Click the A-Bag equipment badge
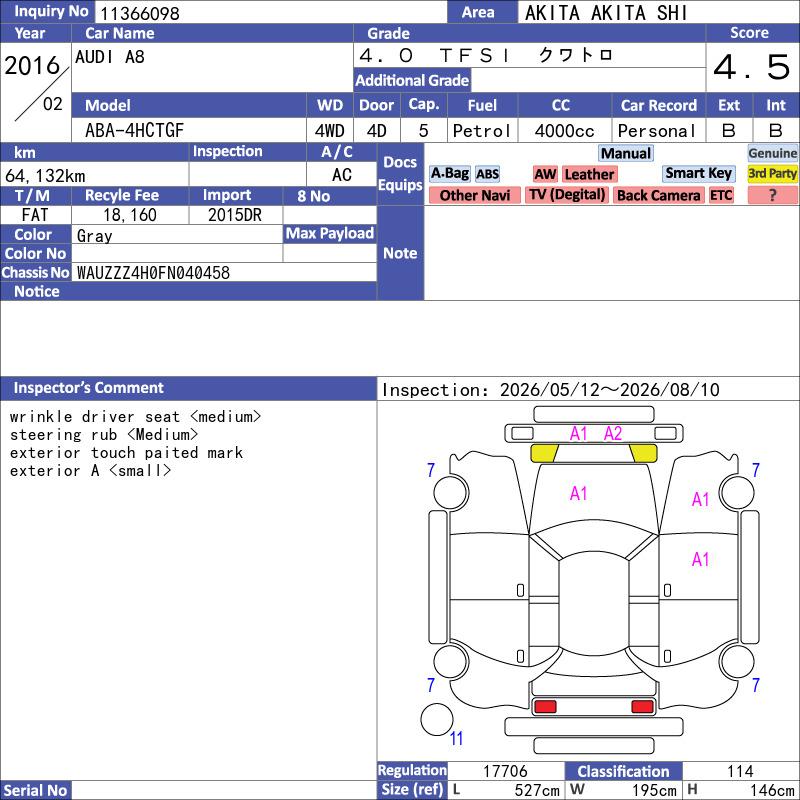800x800 pixels. [449, 174]
